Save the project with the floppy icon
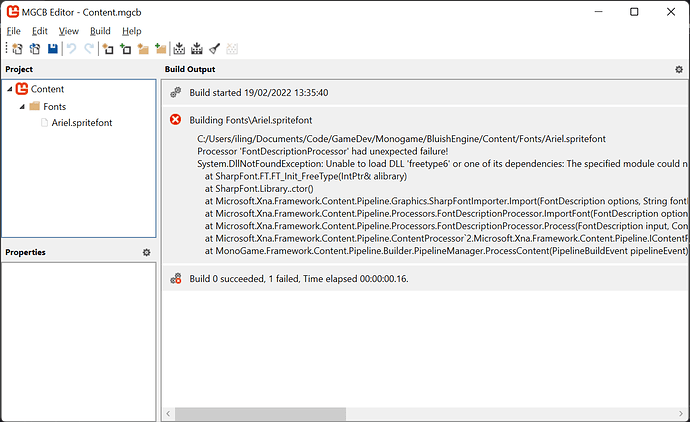Screen dimensions: 690x422 pyautogui.click(x=53, y=49)
